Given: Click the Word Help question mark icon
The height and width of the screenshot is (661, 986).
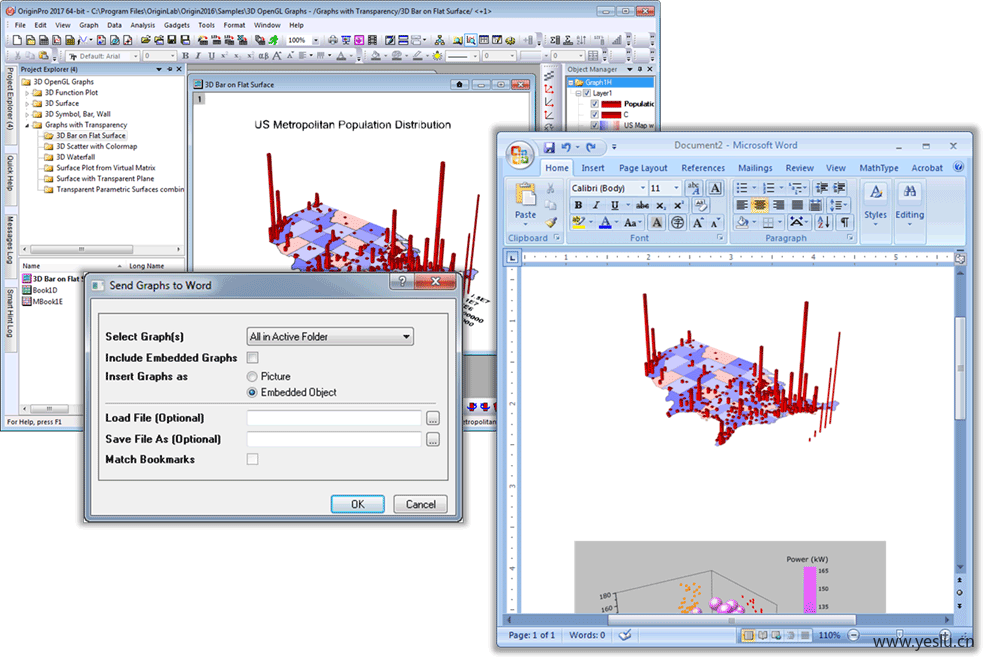Looking at the screenshot, I should [958, 167].
